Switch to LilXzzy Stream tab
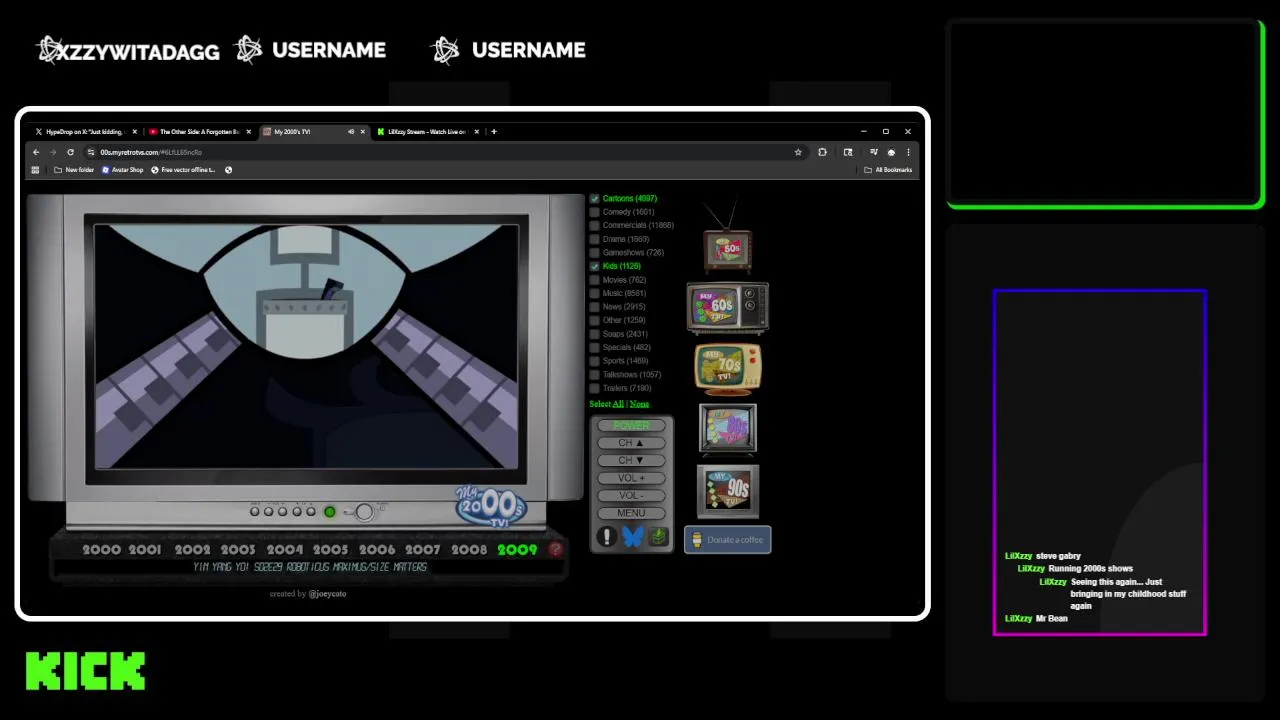The image size is (1280, 720). (x=428, y=131)
